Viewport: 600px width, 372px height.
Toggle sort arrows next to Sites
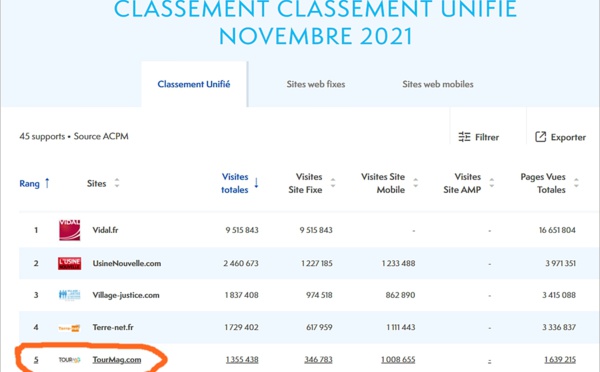117,183
